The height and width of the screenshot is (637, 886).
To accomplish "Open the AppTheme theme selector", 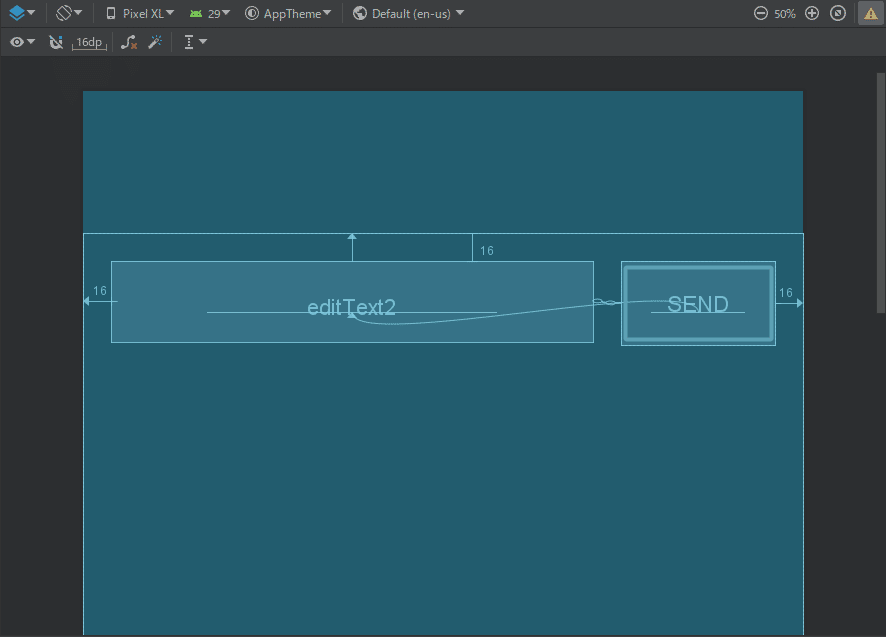I will tap(288, 14).
